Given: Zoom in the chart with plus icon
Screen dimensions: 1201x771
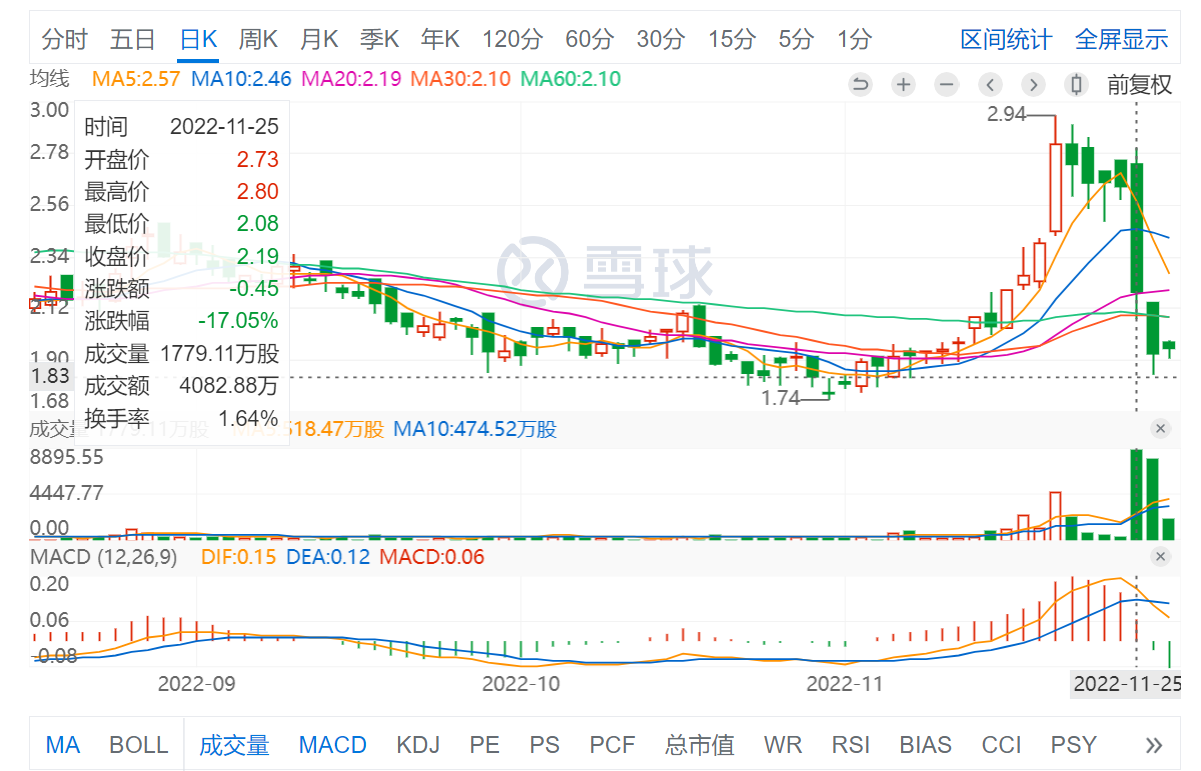Looking at the screenshot, I should point(903,85).
